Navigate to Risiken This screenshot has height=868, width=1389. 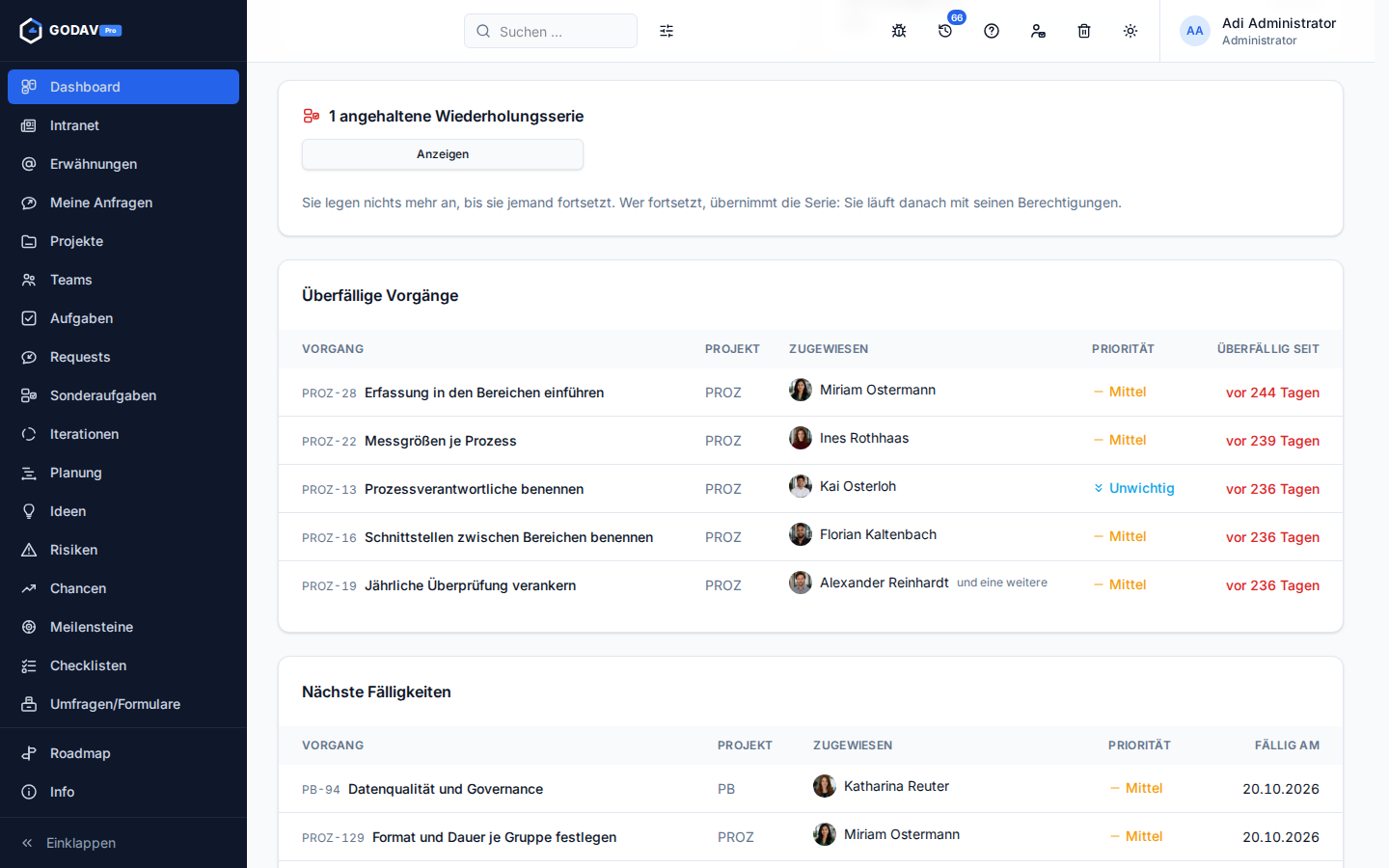(123, 550)
